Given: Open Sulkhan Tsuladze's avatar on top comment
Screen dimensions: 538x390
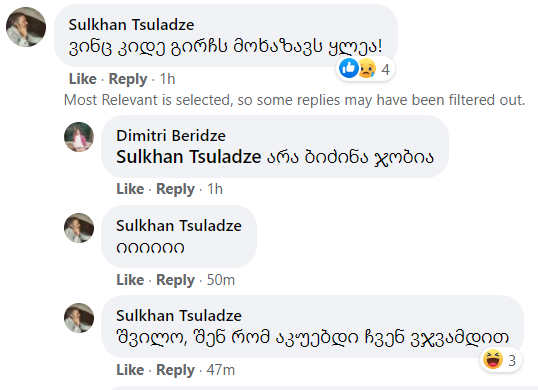Looking at the screenshot, I should 26,27.
